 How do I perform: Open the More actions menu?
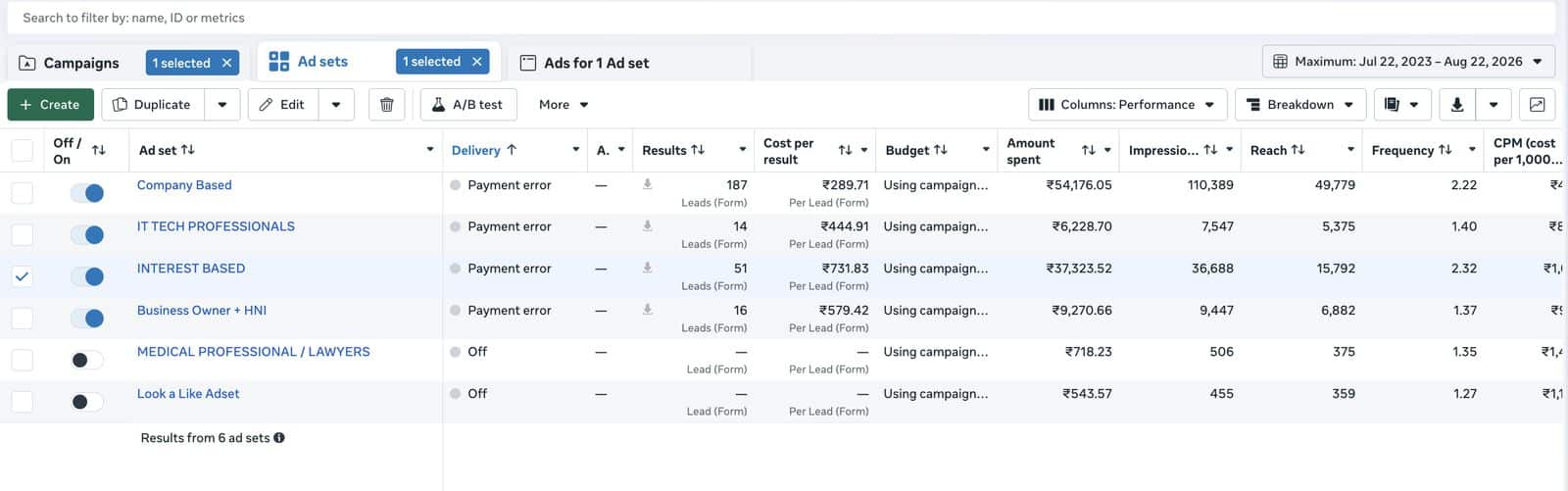(x=563, y=105)
